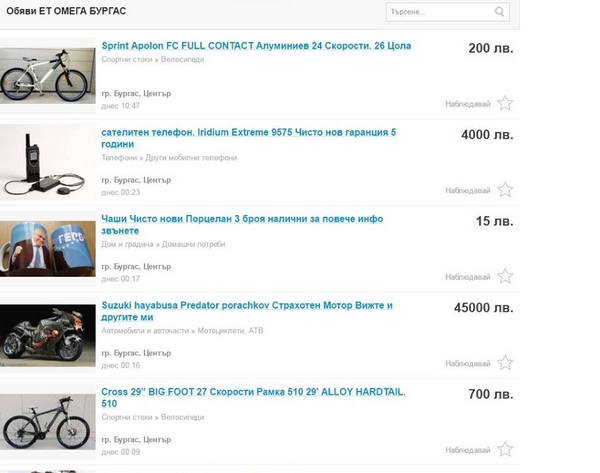The height and width of the screenshot is (473, 600).
Task: Click the search magnifier icon
Action: click(499, 12)
